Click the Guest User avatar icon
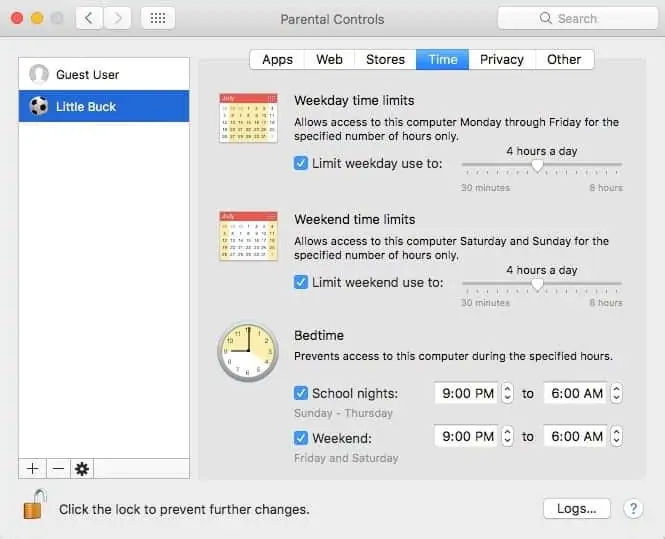 point(39,74)
